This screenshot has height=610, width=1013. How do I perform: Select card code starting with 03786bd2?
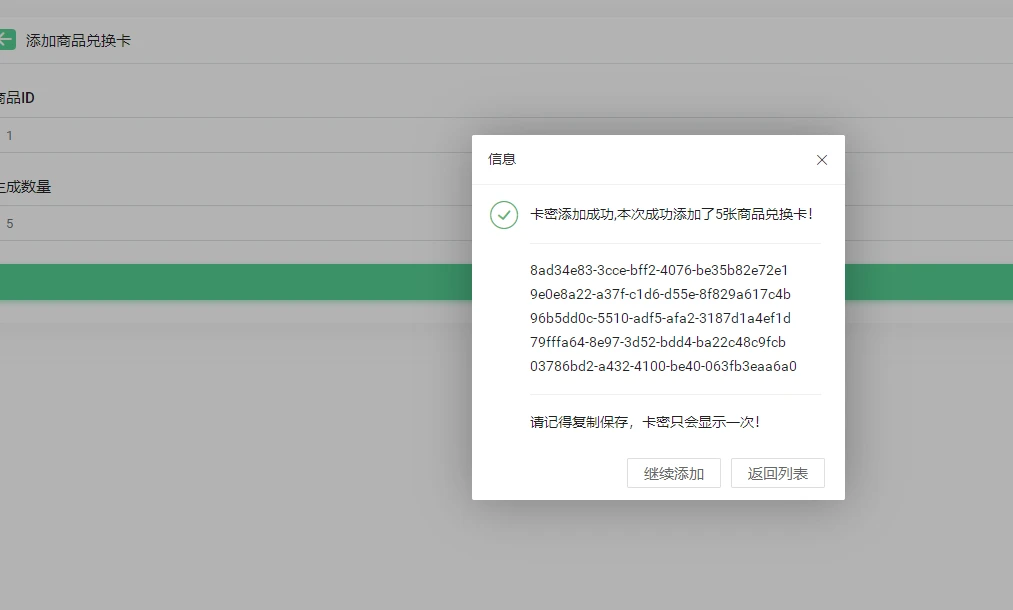pyautogui.click(x=663, y=366)
